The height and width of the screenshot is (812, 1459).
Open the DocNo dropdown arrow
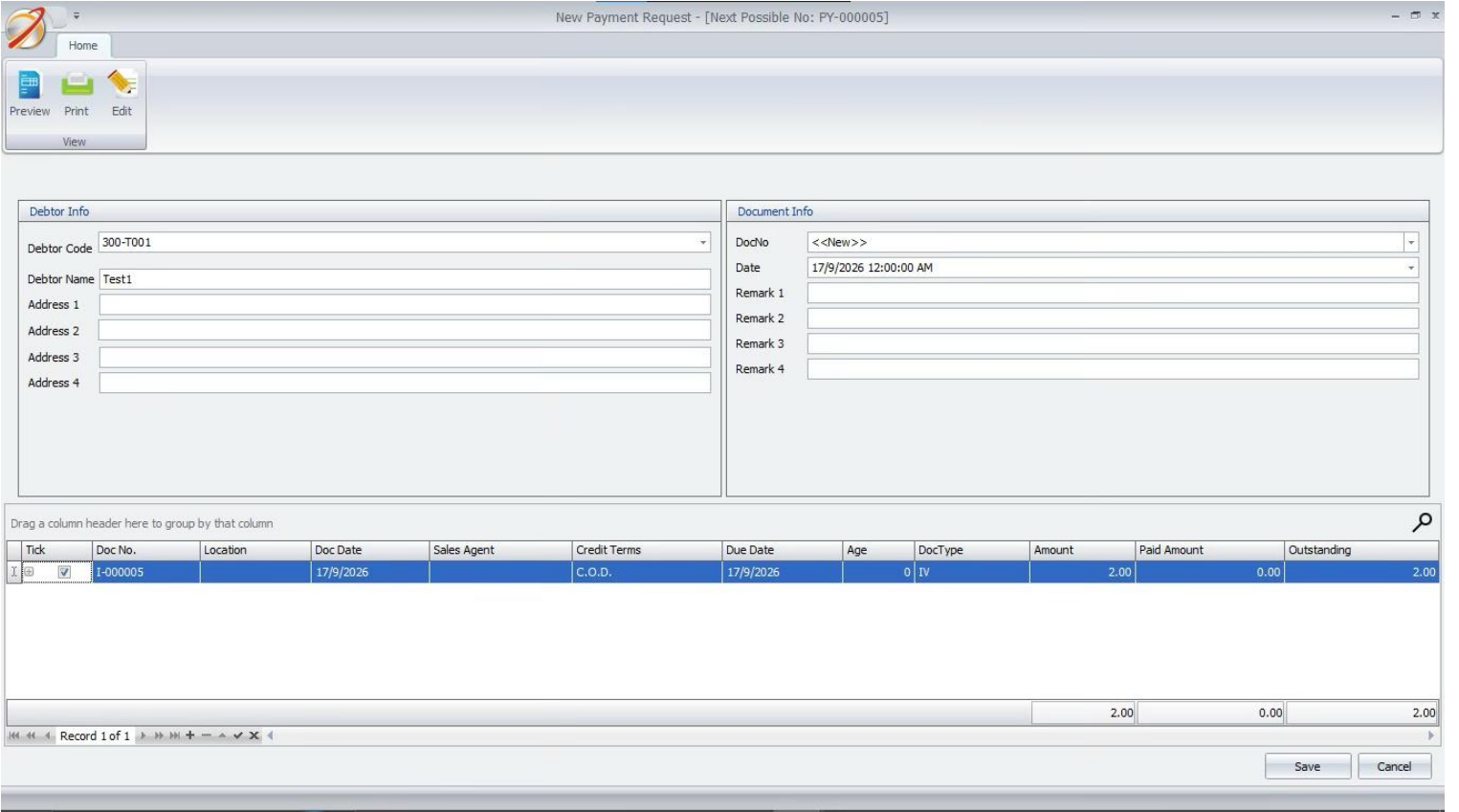1410,243
